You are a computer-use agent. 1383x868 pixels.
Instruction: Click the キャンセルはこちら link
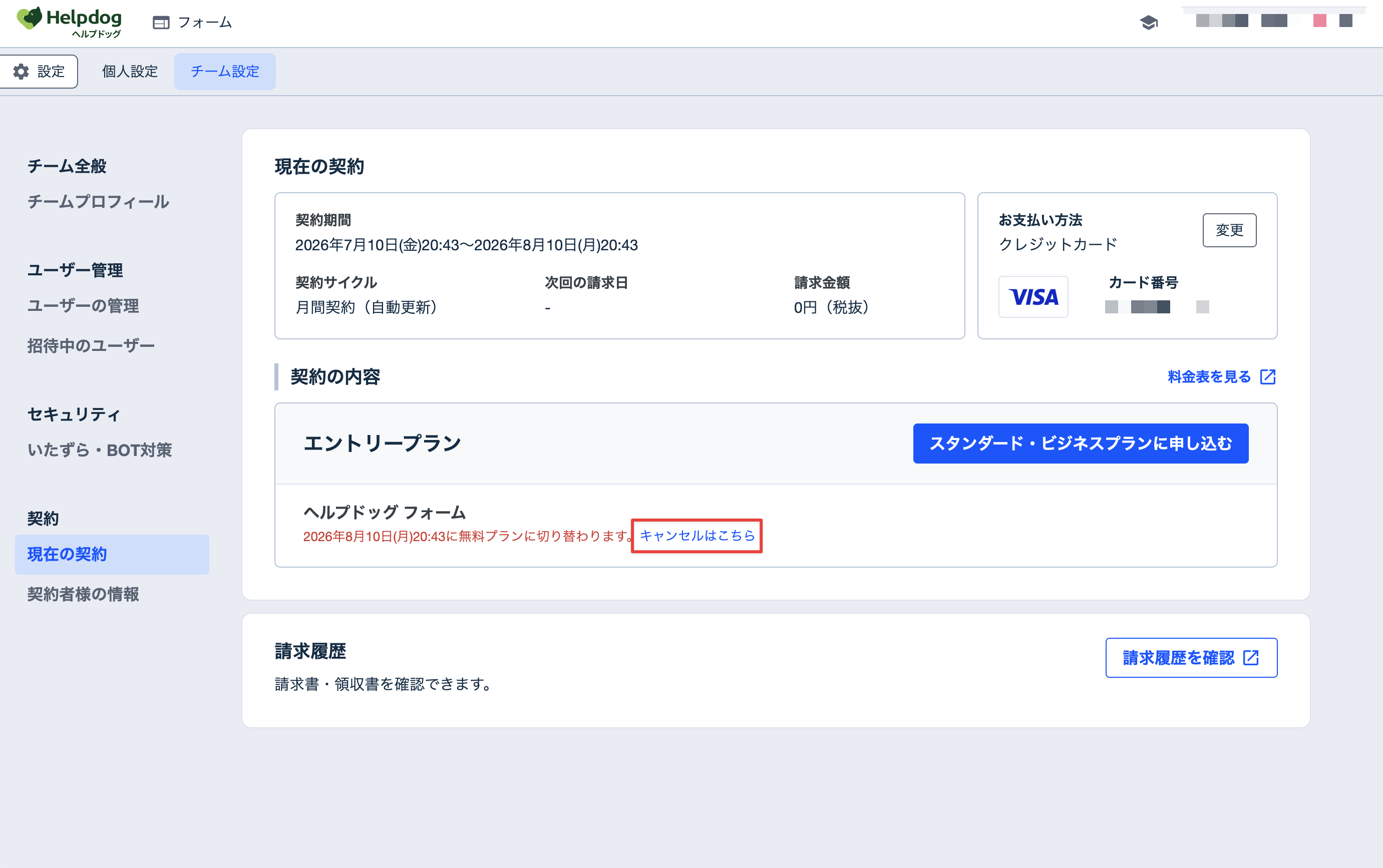click(x=697, y=536)
